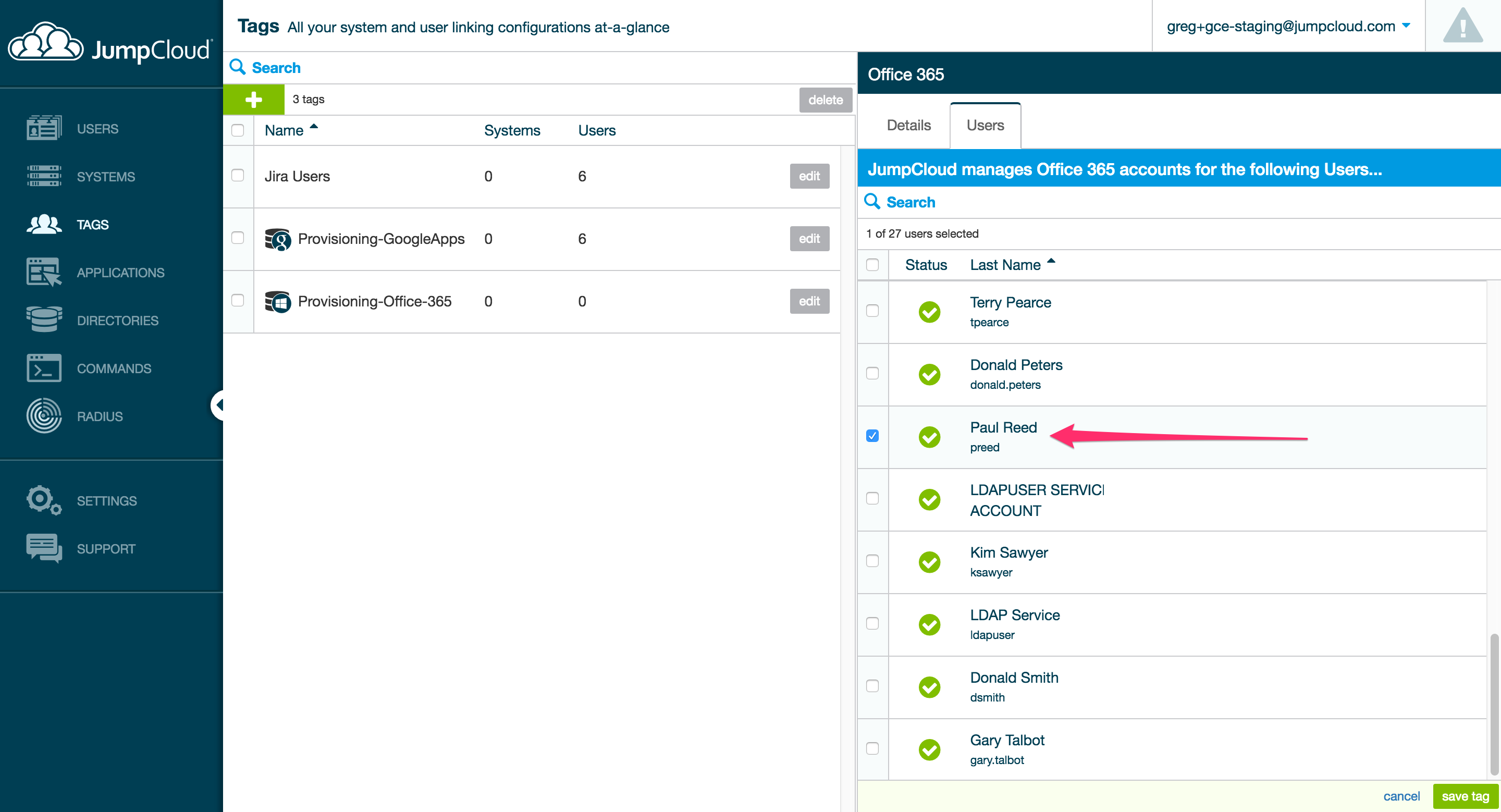Click LDAPUSER SERVICE ACCOUNT status checkmark

(x=929, y=499)
